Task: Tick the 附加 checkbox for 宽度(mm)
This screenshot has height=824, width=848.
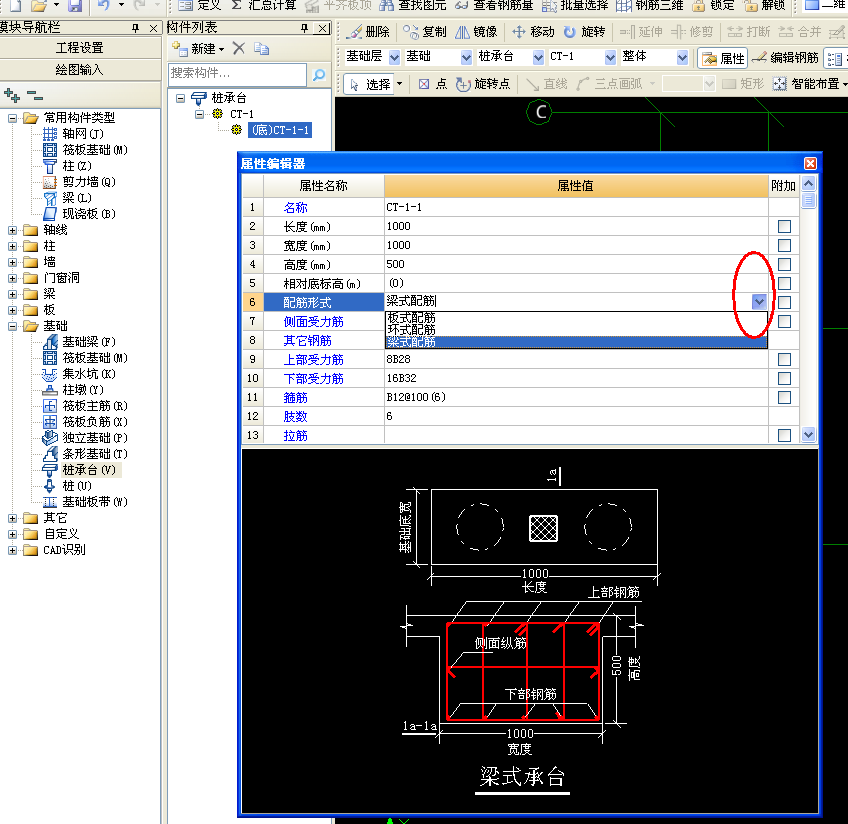Action: (784, 245)
